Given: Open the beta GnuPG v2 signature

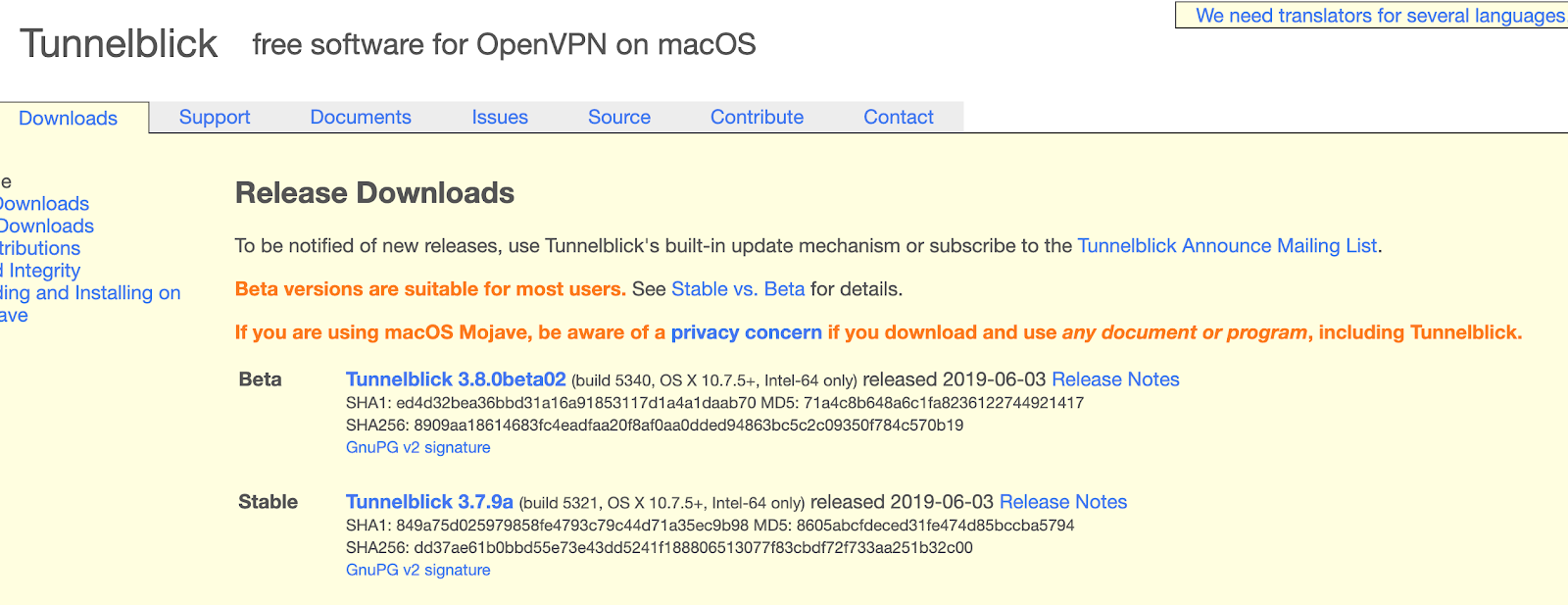Looking at the screenshot, I should coord(417,447).
